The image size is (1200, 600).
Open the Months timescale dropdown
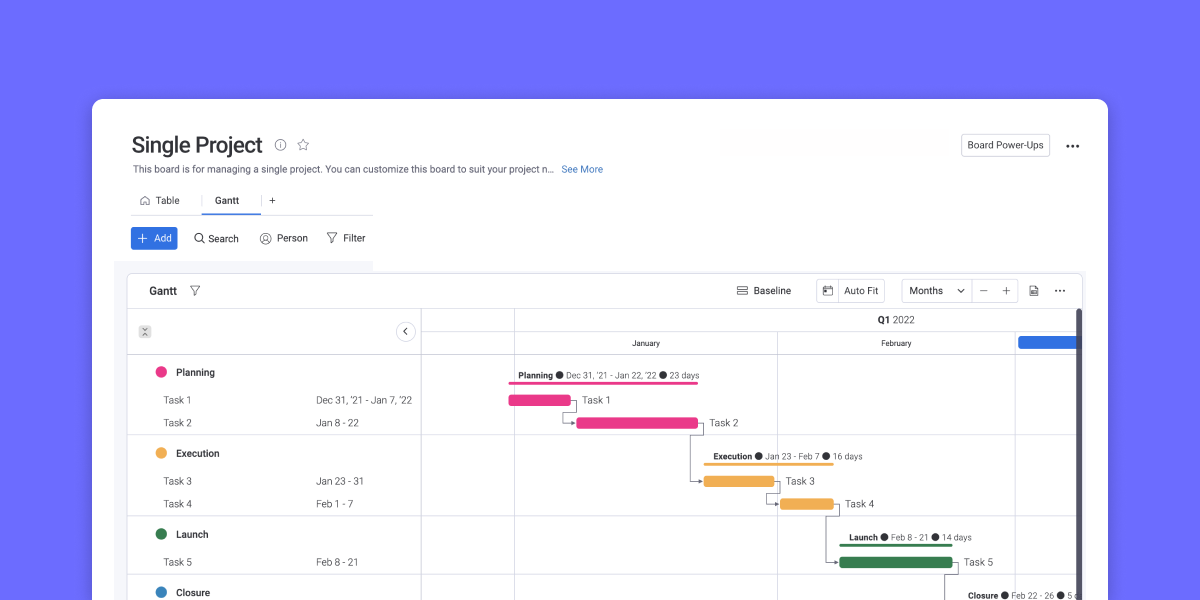pos(934,290)
